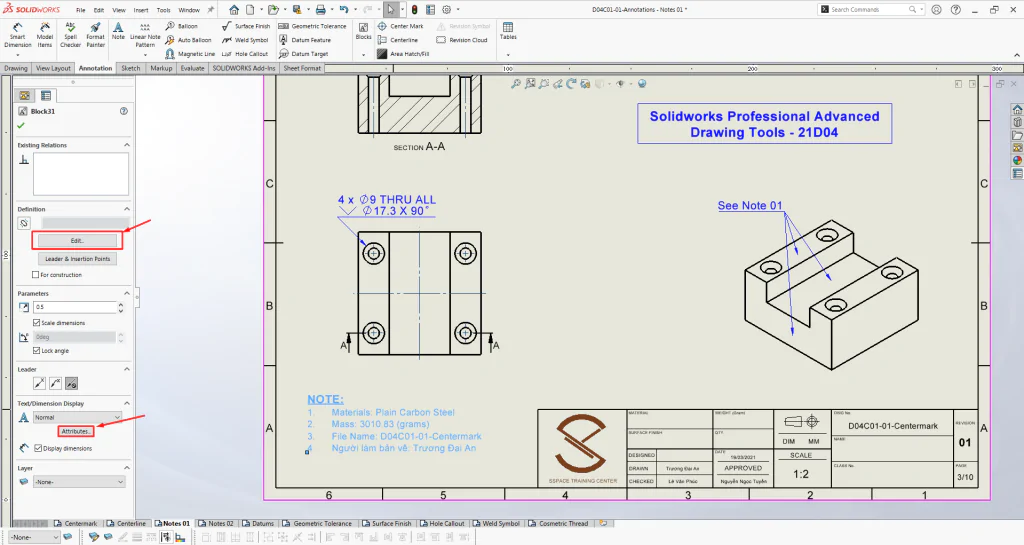The image size is (1024, 545).
Task: Add a Datum Feature symbol
Action: click(x=305, y=40)
